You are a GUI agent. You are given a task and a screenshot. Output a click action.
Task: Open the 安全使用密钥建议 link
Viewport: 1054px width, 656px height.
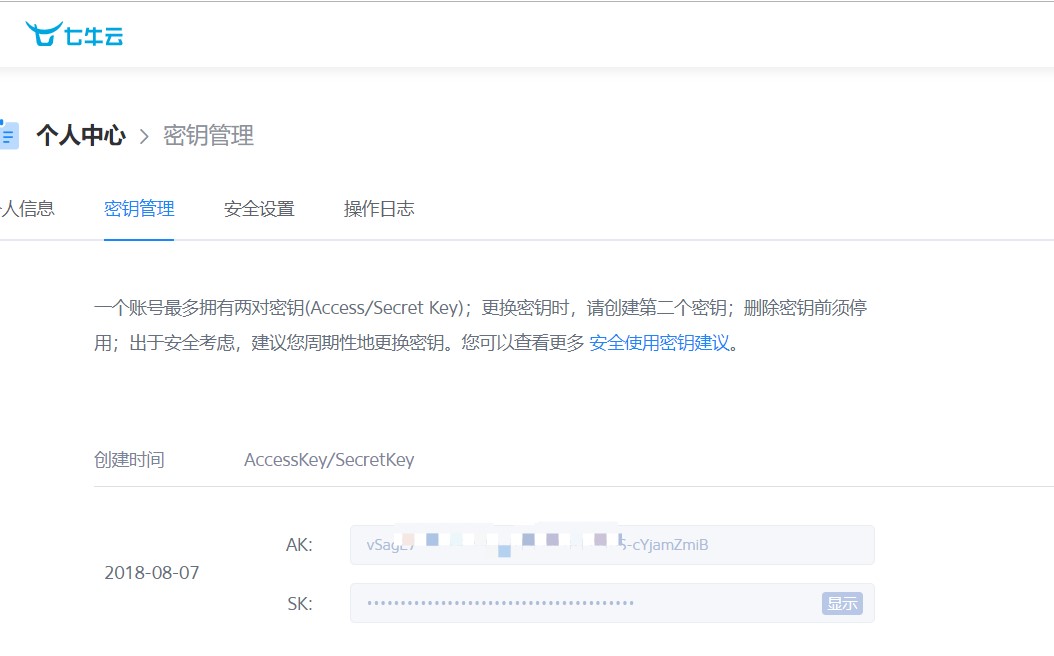click(659, 343)
